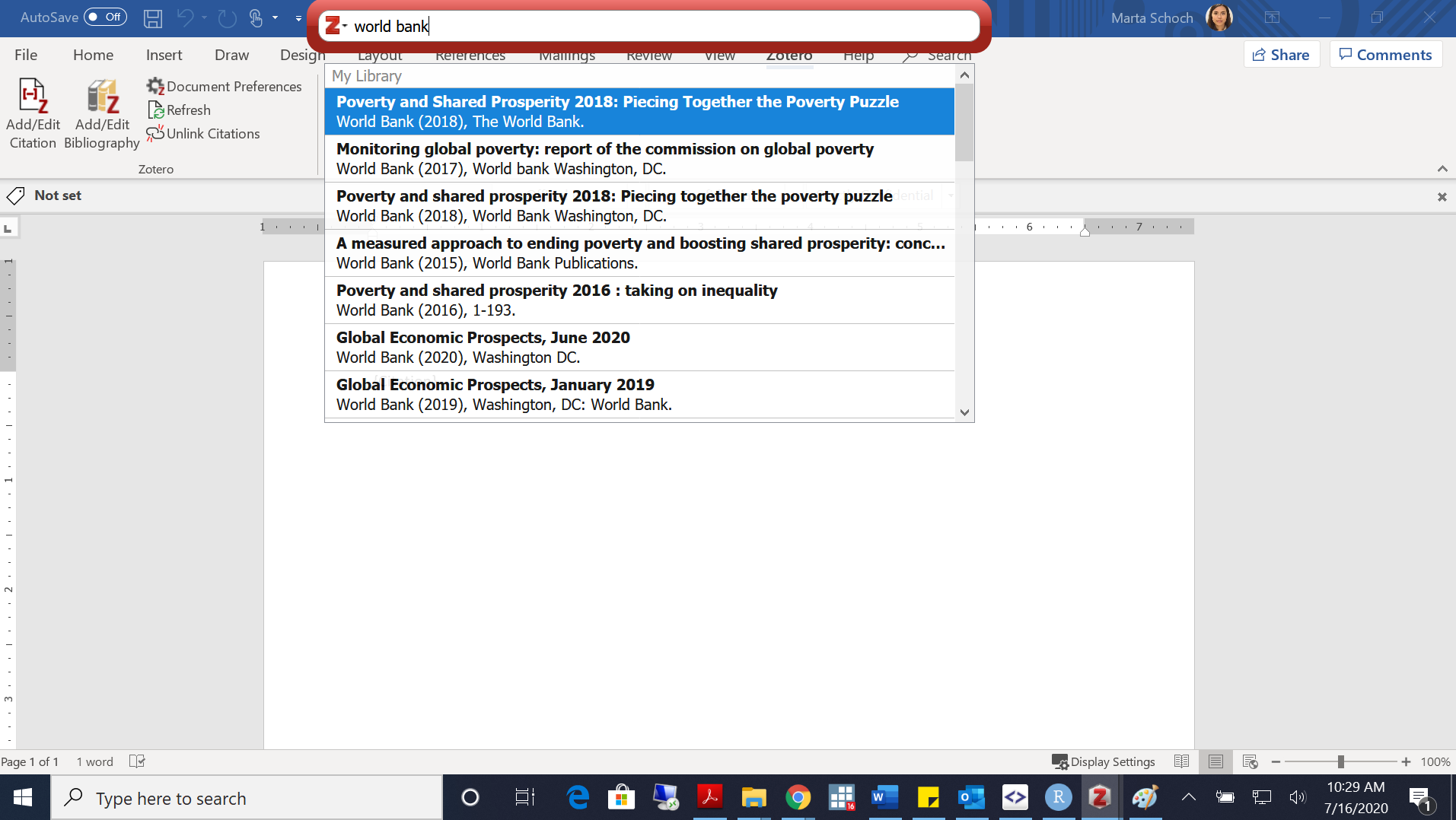Switch to Web Layout view

1250,761
